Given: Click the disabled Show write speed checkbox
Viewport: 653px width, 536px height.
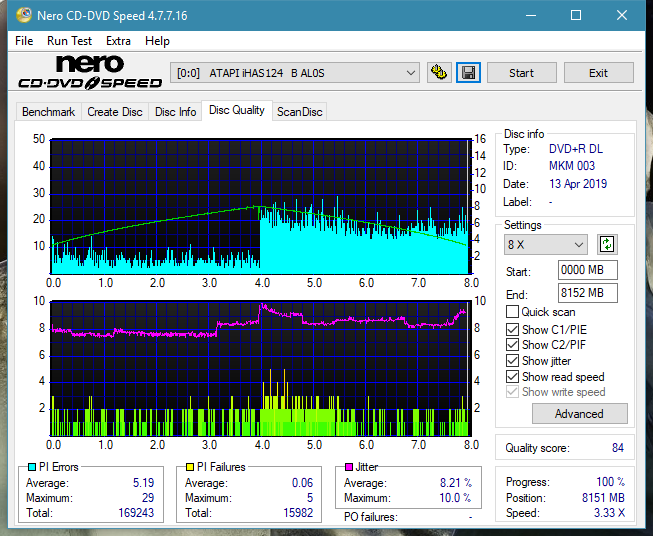Looking at the screenshot, I should [512, 392].
